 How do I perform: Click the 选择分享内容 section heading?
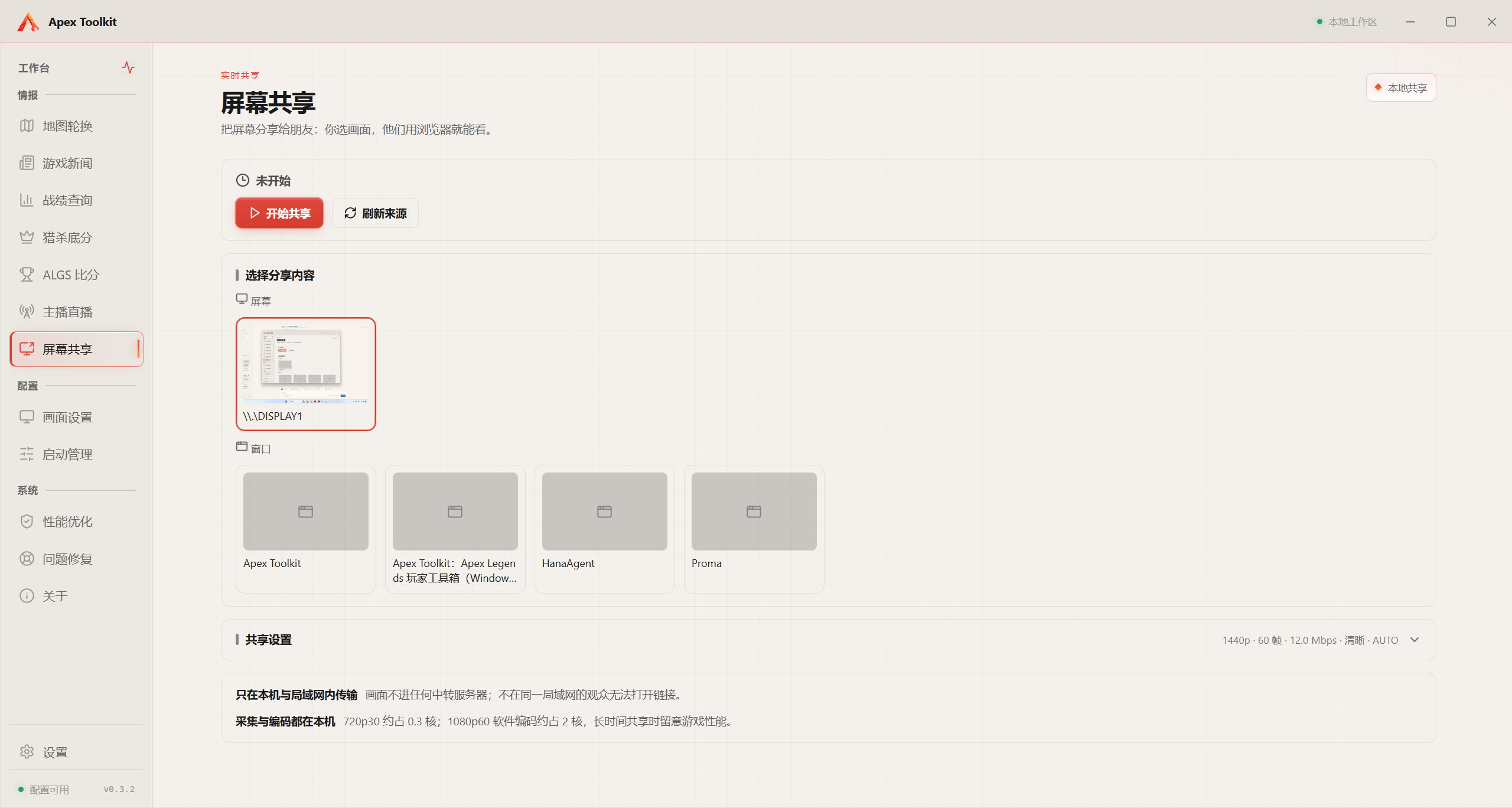click(280, 275)
